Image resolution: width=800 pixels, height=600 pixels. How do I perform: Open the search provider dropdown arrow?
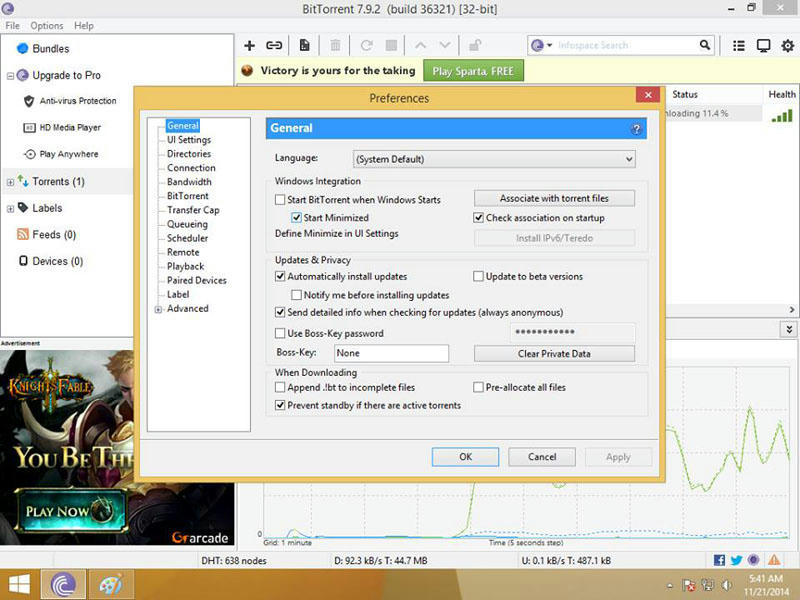(549, 45)
